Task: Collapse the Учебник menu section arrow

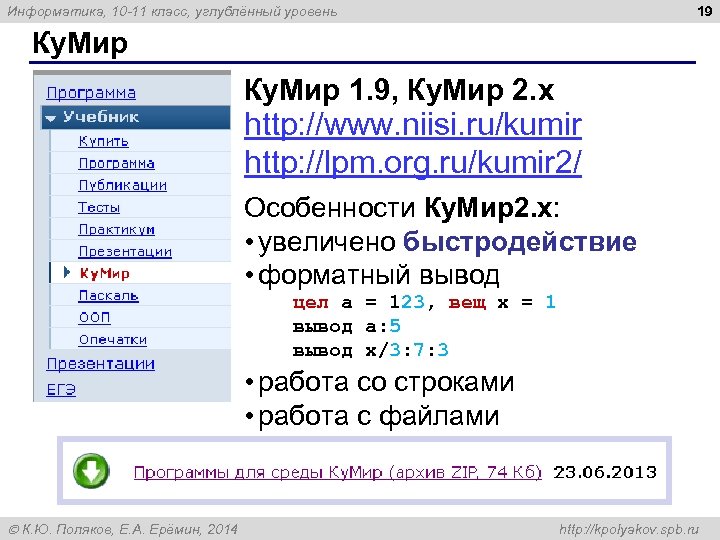Action: 51,118
